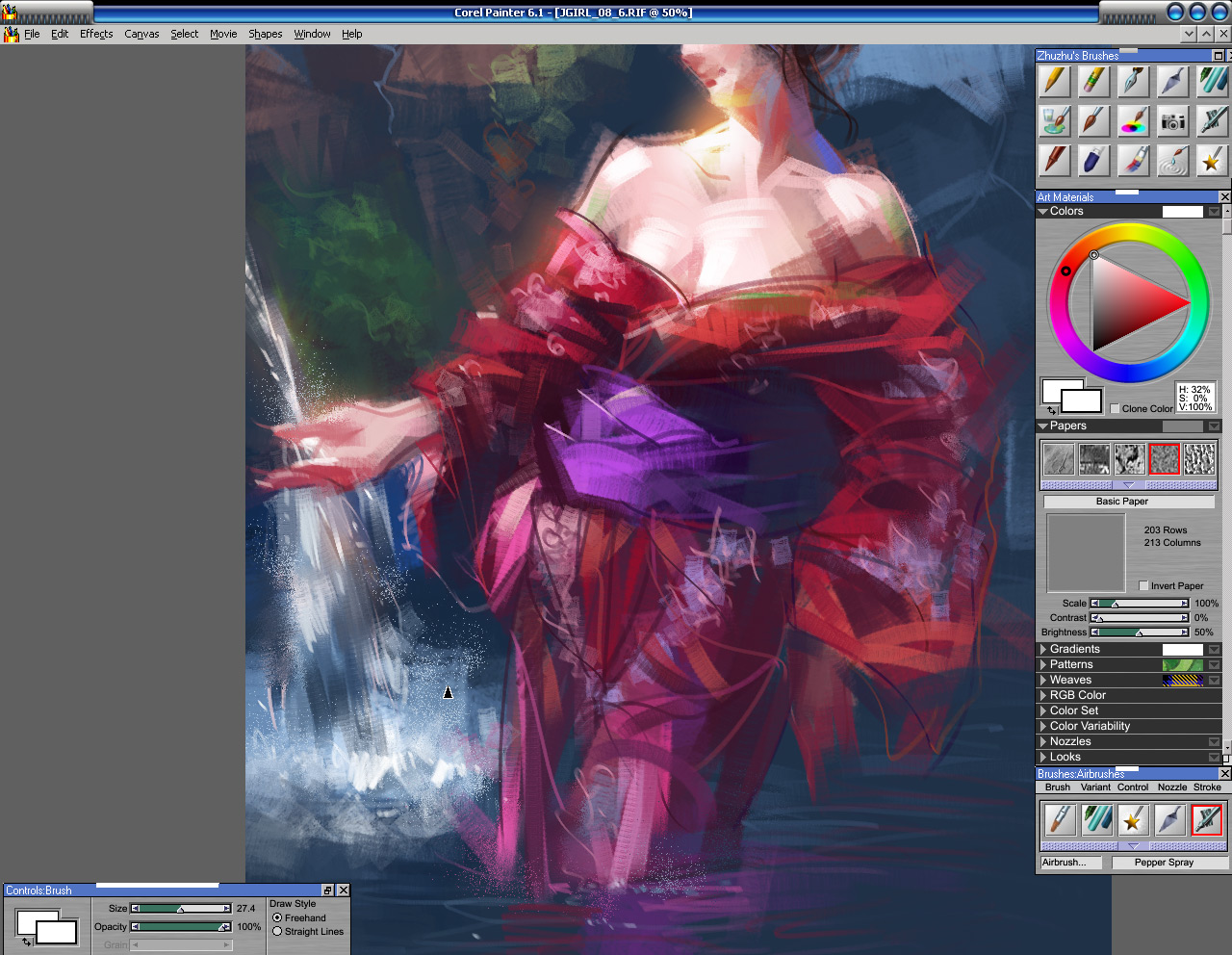Pick the red-highlighted Basic Paper thumbnail
The height and width of the screenshot is (955, 1232).
pos(1165,459)
